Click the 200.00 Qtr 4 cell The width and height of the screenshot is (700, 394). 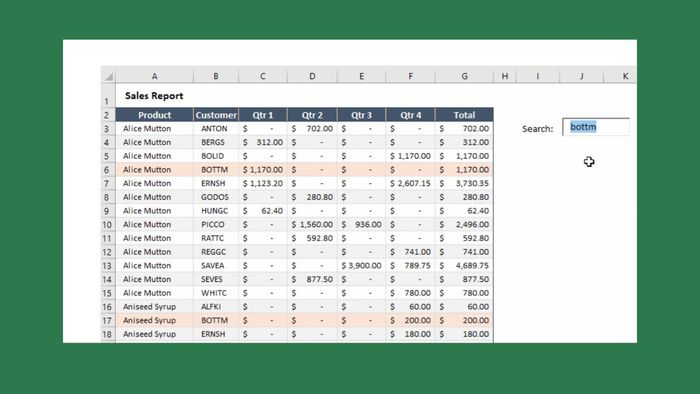[410, 320]
